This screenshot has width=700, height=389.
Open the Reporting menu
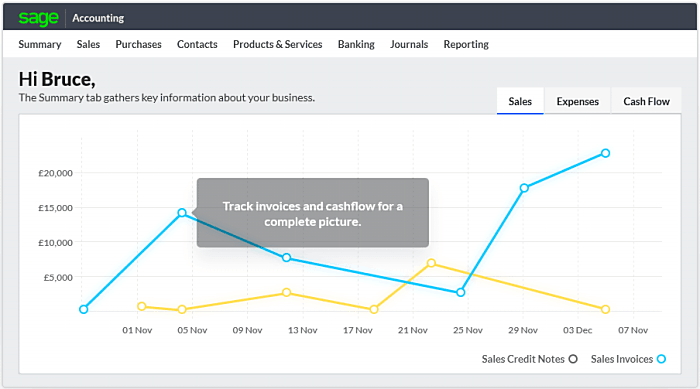click(x=466, y=44)
